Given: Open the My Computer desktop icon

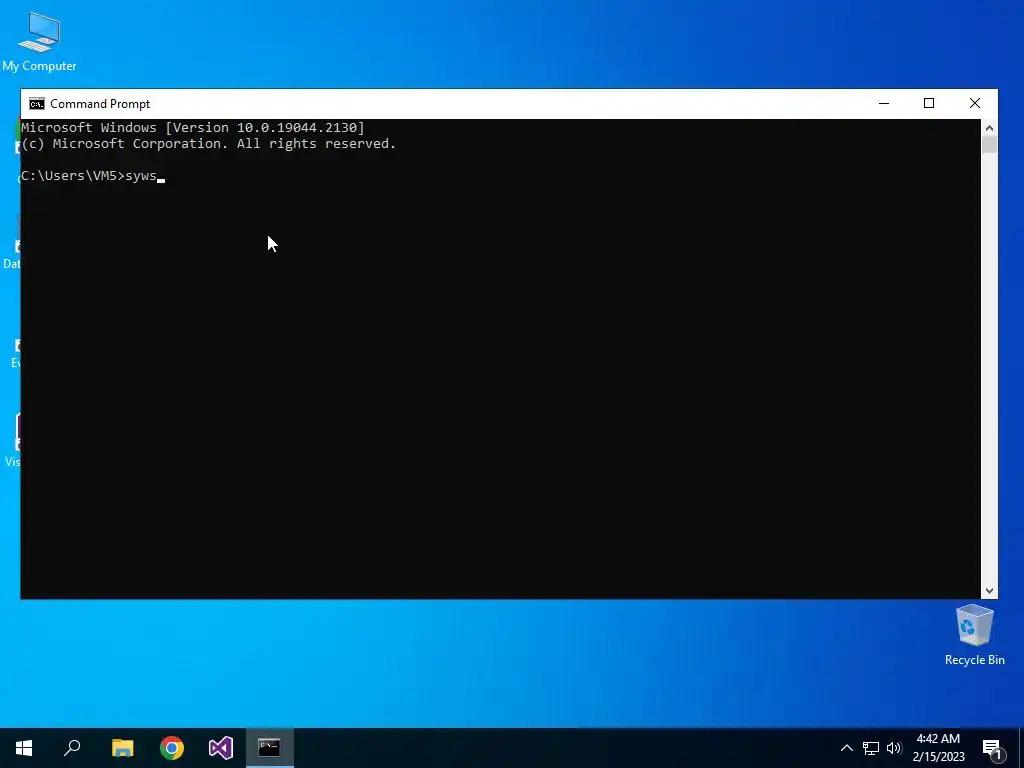Looking at the screenshot, I should pos(39,40).
